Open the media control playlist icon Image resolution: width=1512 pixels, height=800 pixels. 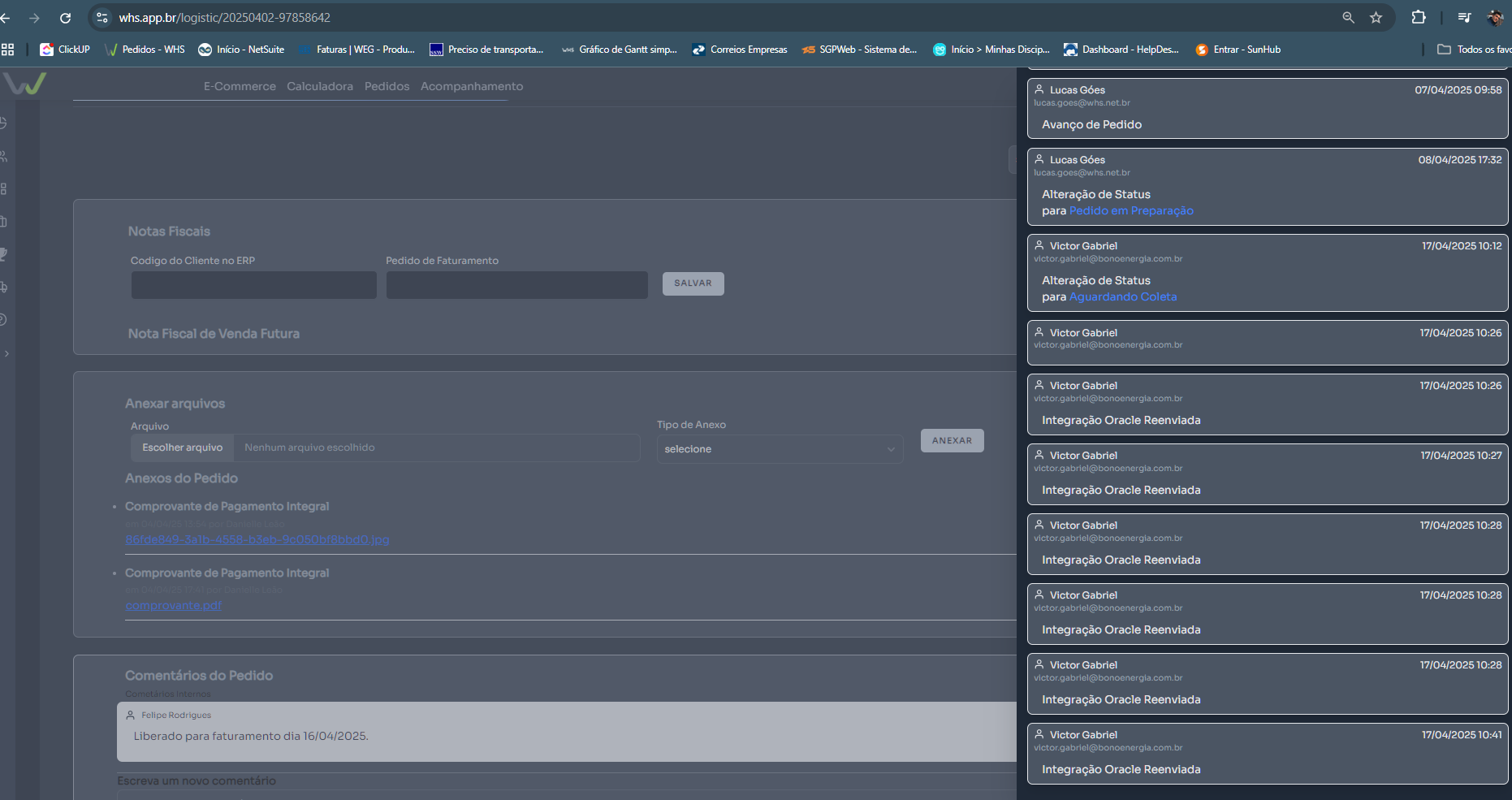(x=1464, y=17)
